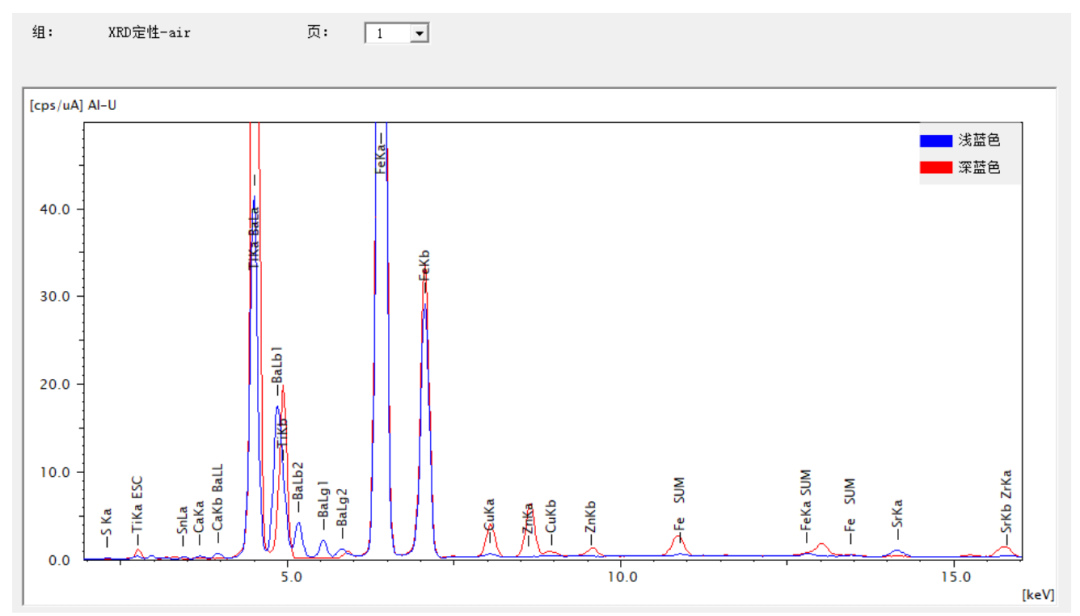Select the CuKa peak label
The height and width of the screenshot is (616, 1080).
pos(489,514)
